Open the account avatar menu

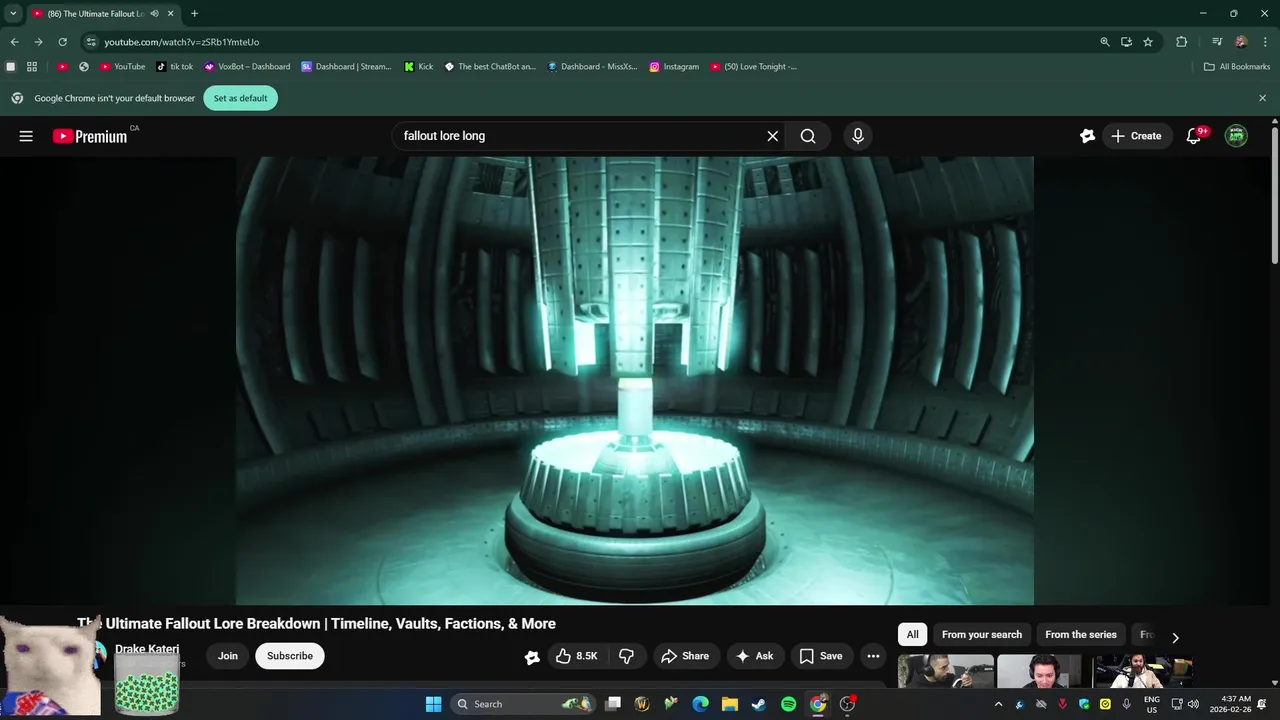[1236, 136]
